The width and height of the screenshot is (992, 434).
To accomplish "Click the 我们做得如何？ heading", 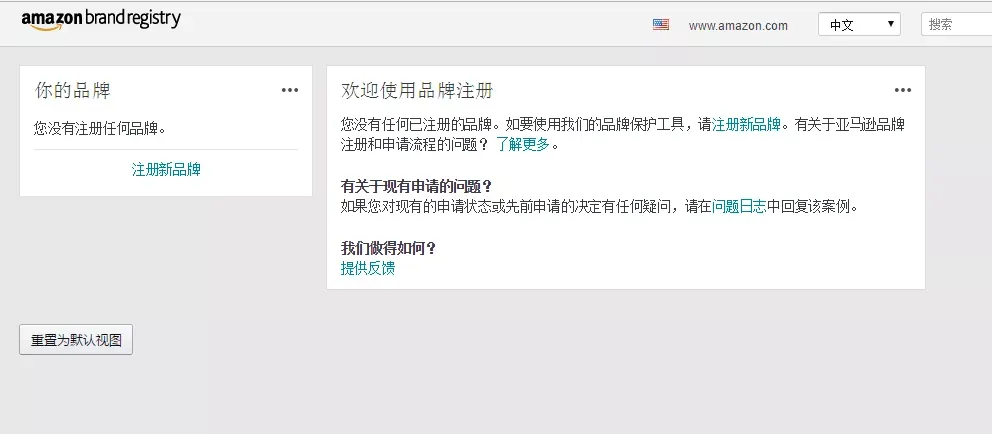I will tap(388, 249).
